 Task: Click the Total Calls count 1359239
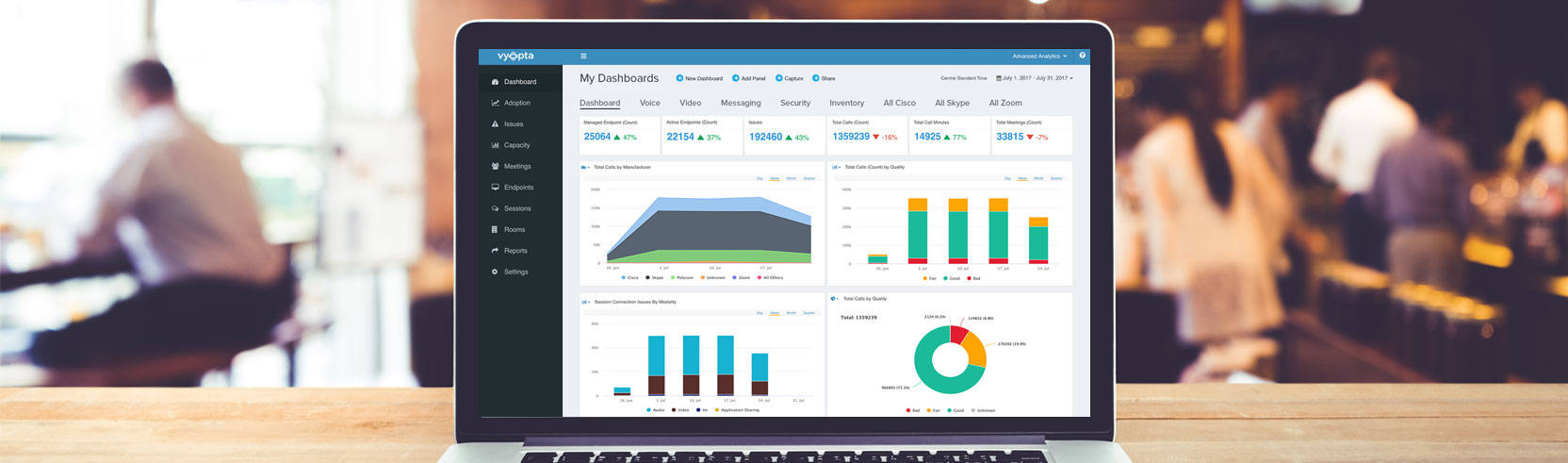point(851,137)
